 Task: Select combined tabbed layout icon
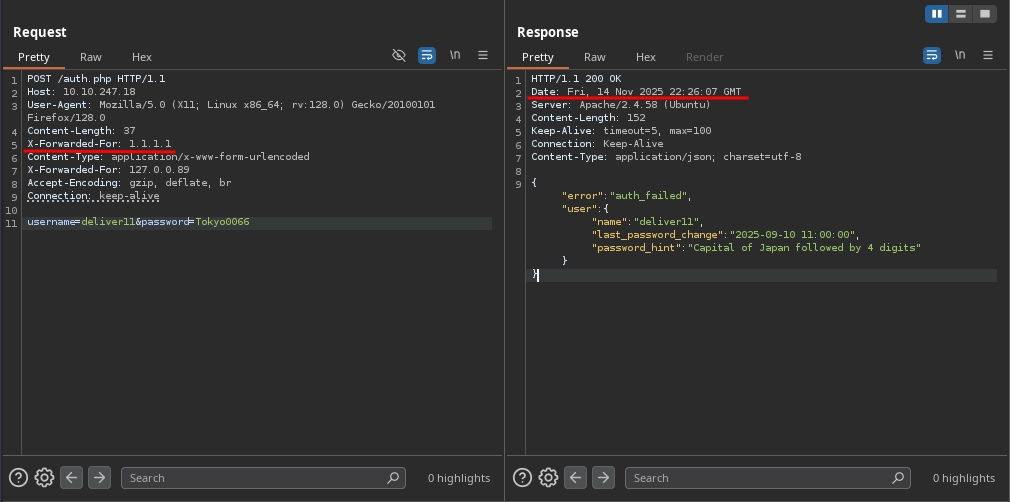(985, 14)
